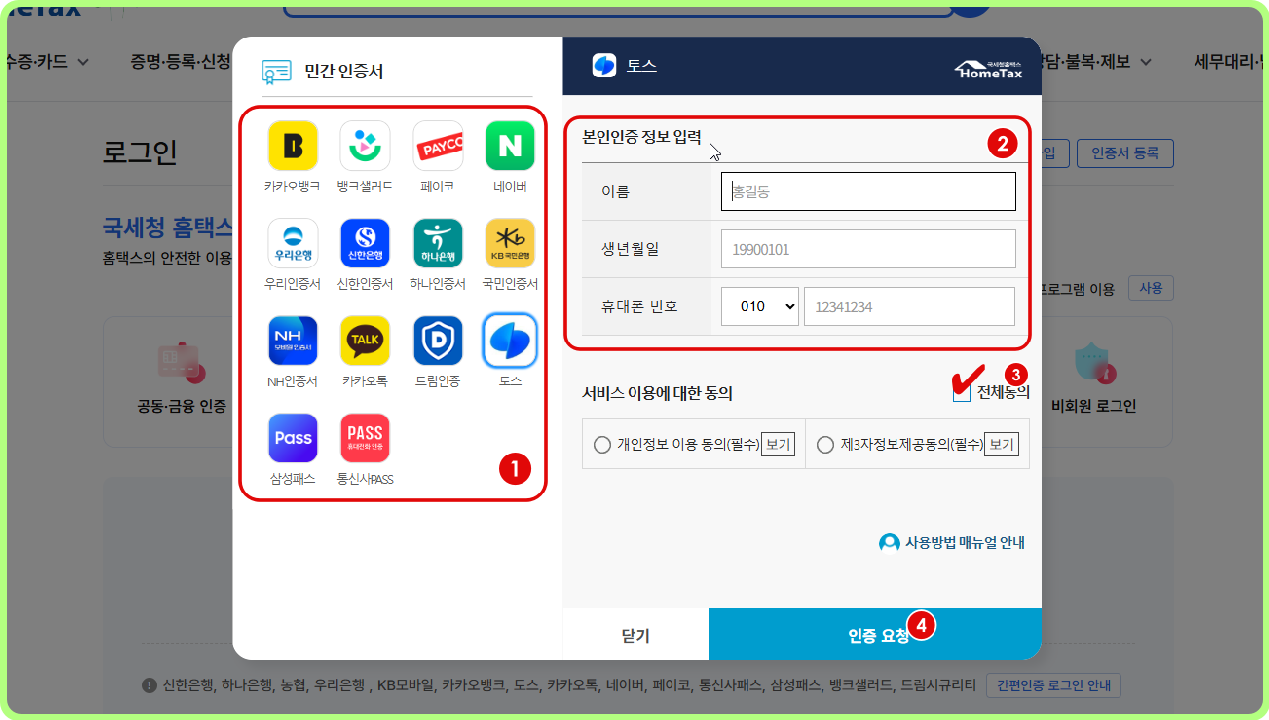Select the 드림인증 shield icon

437,341
